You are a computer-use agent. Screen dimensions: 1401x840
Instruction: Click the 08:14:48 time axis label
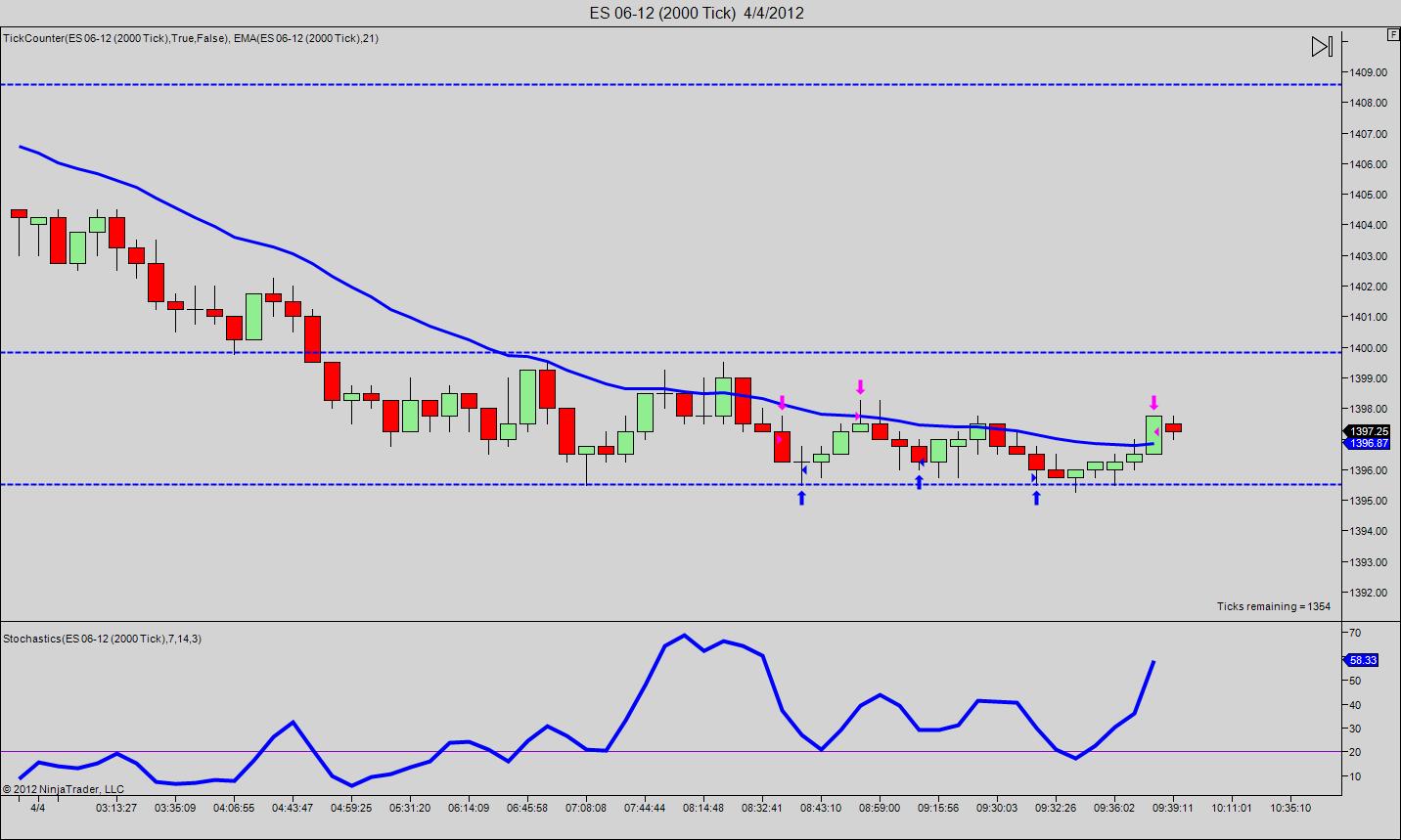(x=703, y=808)
